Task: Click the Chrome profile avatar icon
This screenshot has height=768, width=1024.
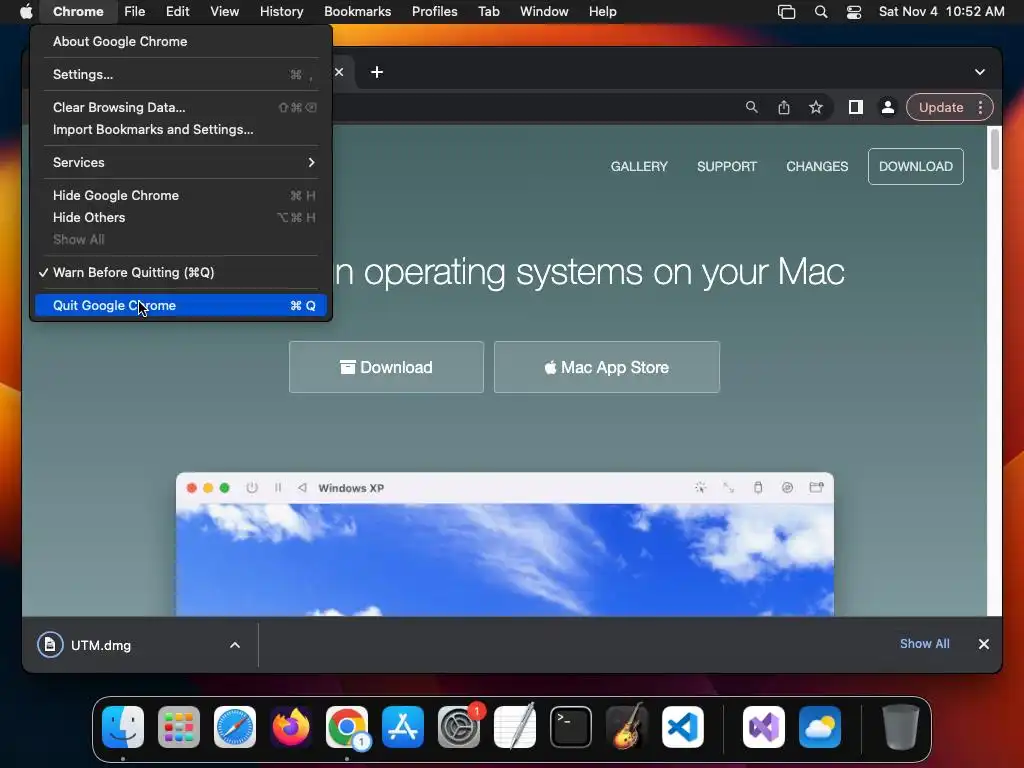Action: point(888,107)
